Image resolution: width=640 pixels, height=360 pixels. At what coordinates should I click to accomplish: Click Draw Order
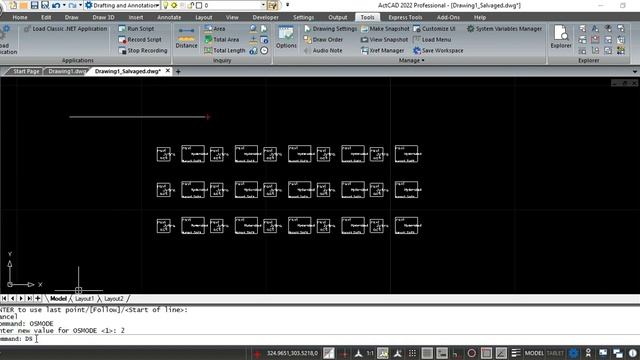[323, 40]
